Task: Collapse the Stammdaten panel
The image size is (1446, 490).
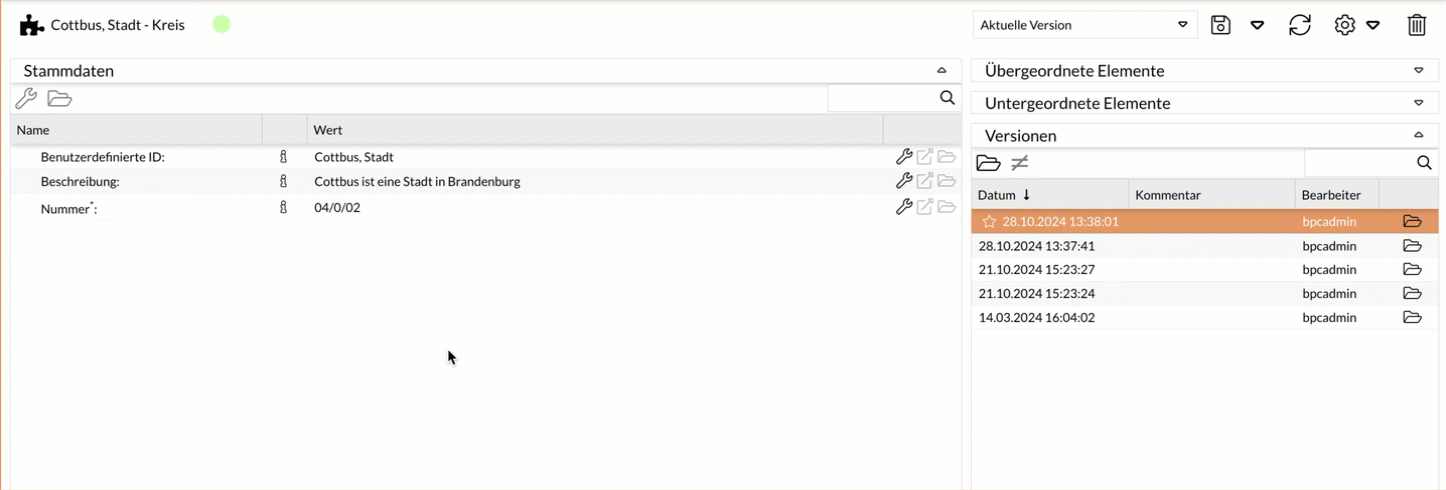Action: (941, 71)
